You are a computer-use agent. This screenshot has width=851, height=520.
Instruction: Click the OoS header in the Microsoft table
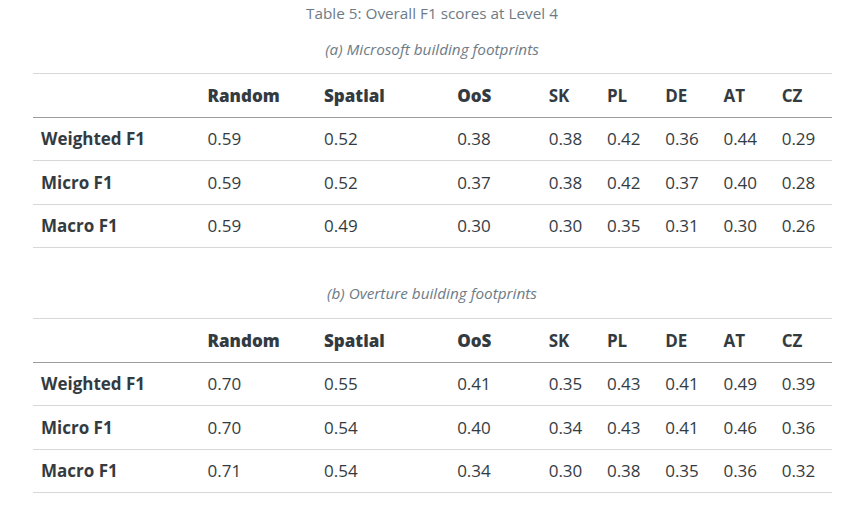pos(474,96)
